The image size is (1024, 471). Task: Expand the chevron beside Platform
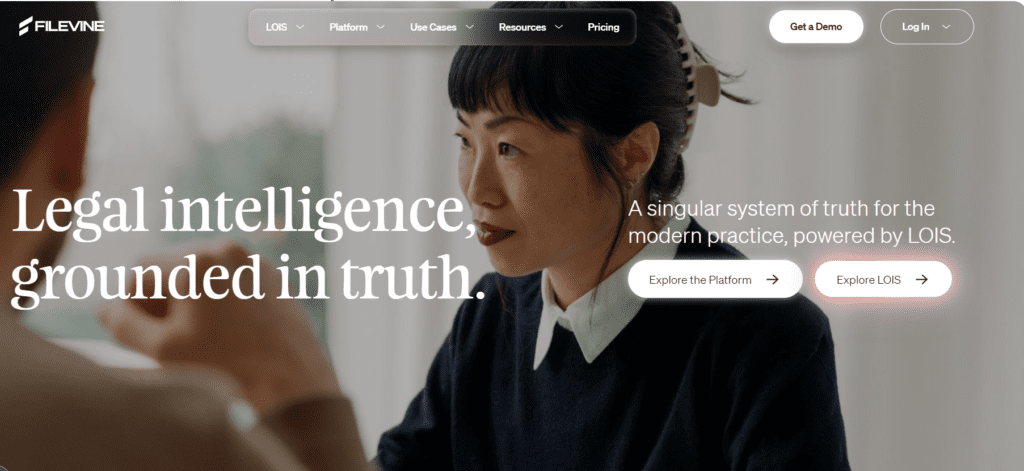tap(380, 27)
